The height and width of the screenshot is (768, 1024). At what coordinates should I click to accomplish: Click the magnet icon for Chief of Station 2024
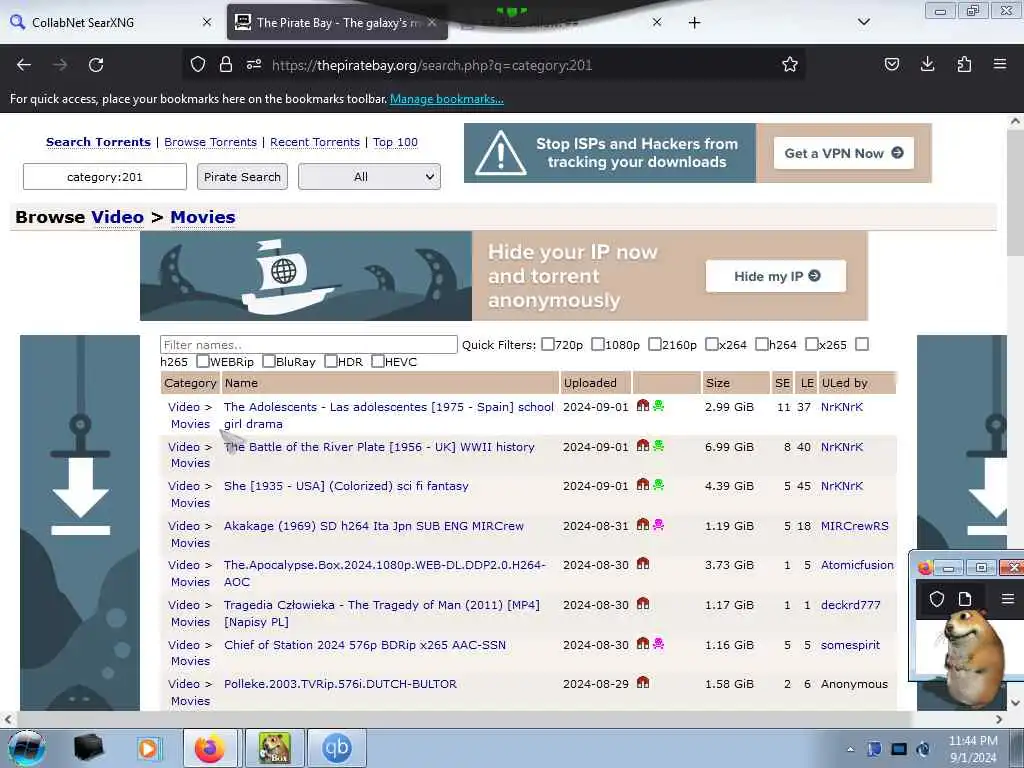tap(643, 644)
